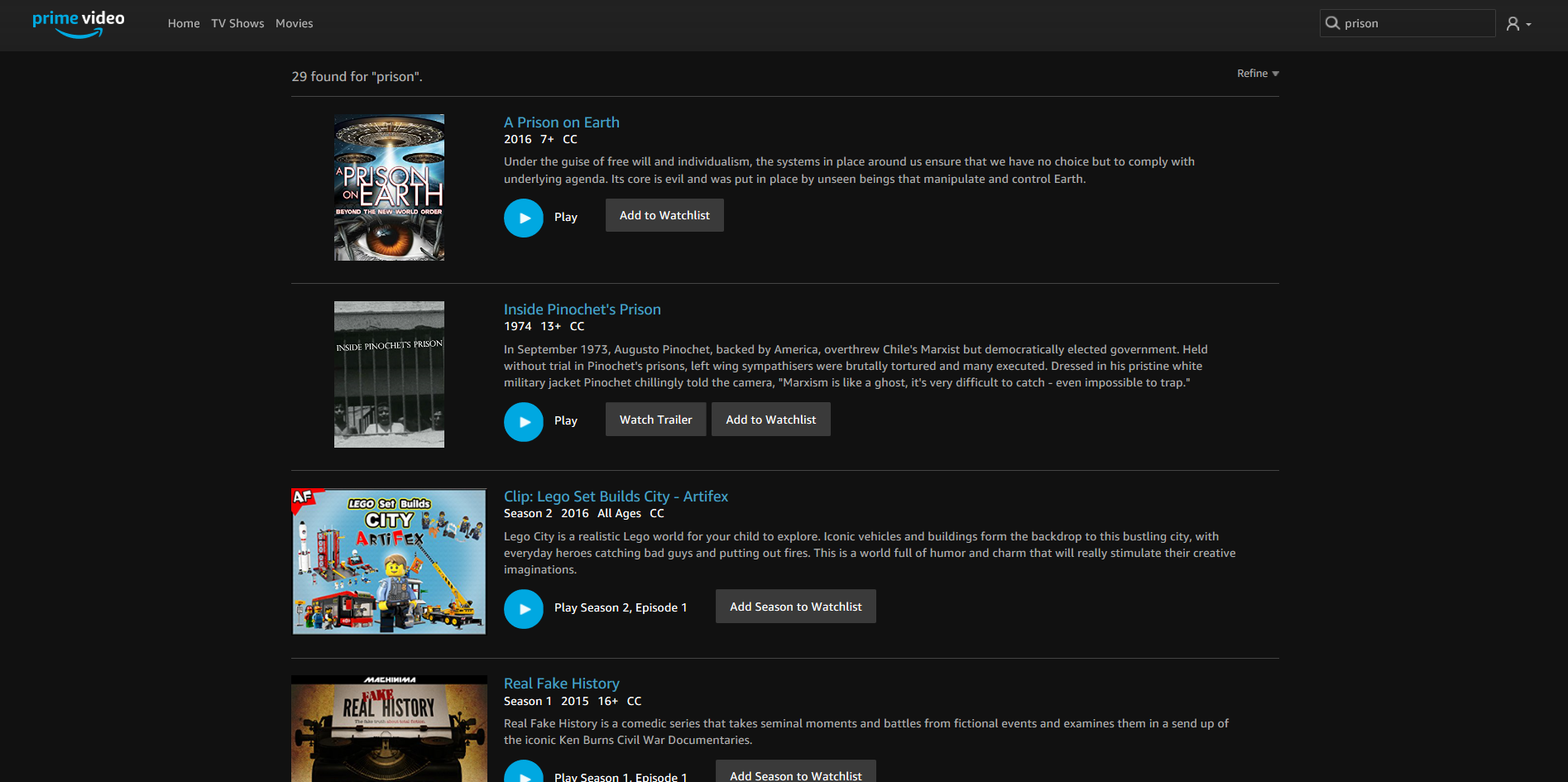
Task: Focus the search field containing prison
Action: tap(1407, 23)
